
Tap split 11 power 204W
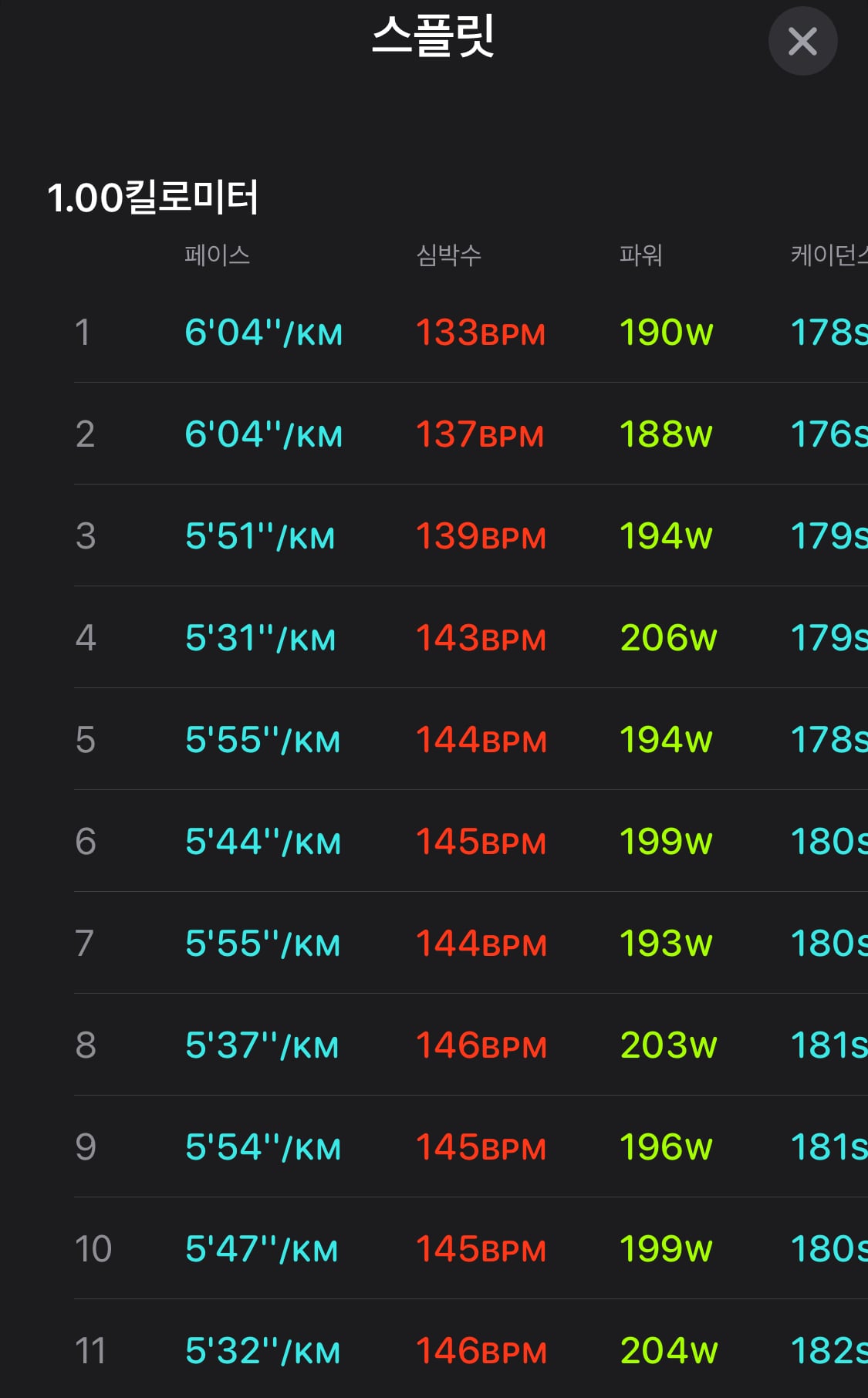[668, 1351]
